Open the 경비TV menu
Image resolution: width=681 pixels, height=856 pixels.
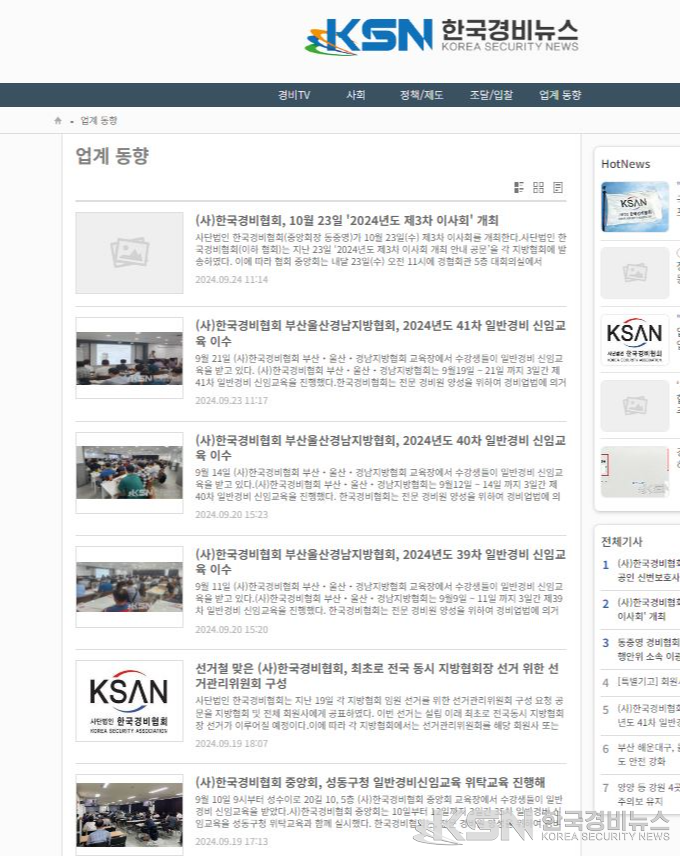point(294,95)
